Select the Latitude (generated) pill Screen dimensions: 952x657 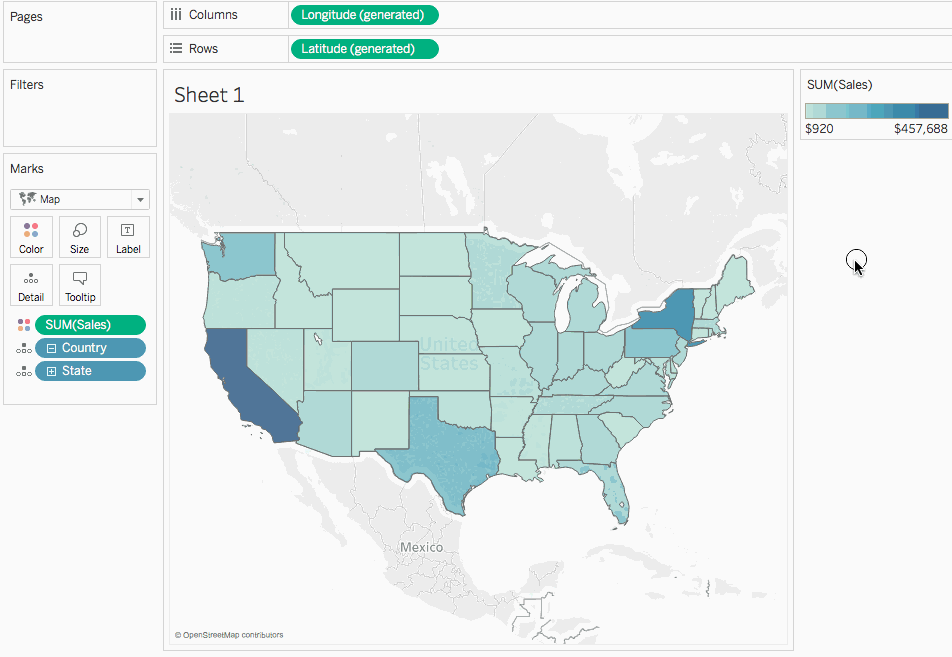click(x=364, y=49)
